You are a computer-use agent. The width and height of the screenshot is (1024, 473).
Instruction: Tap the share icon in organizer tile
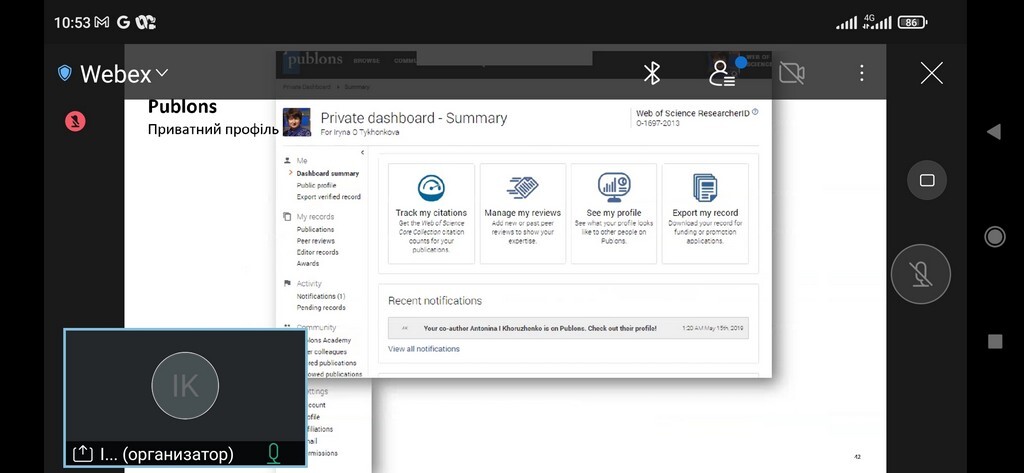[x=83, y=454]
